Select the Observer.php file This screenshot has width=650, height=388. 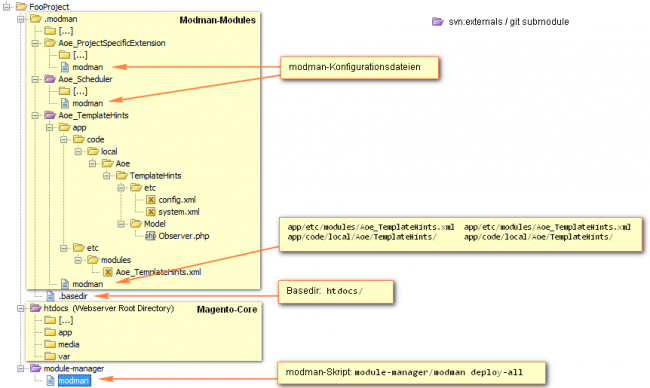(184, 236)
